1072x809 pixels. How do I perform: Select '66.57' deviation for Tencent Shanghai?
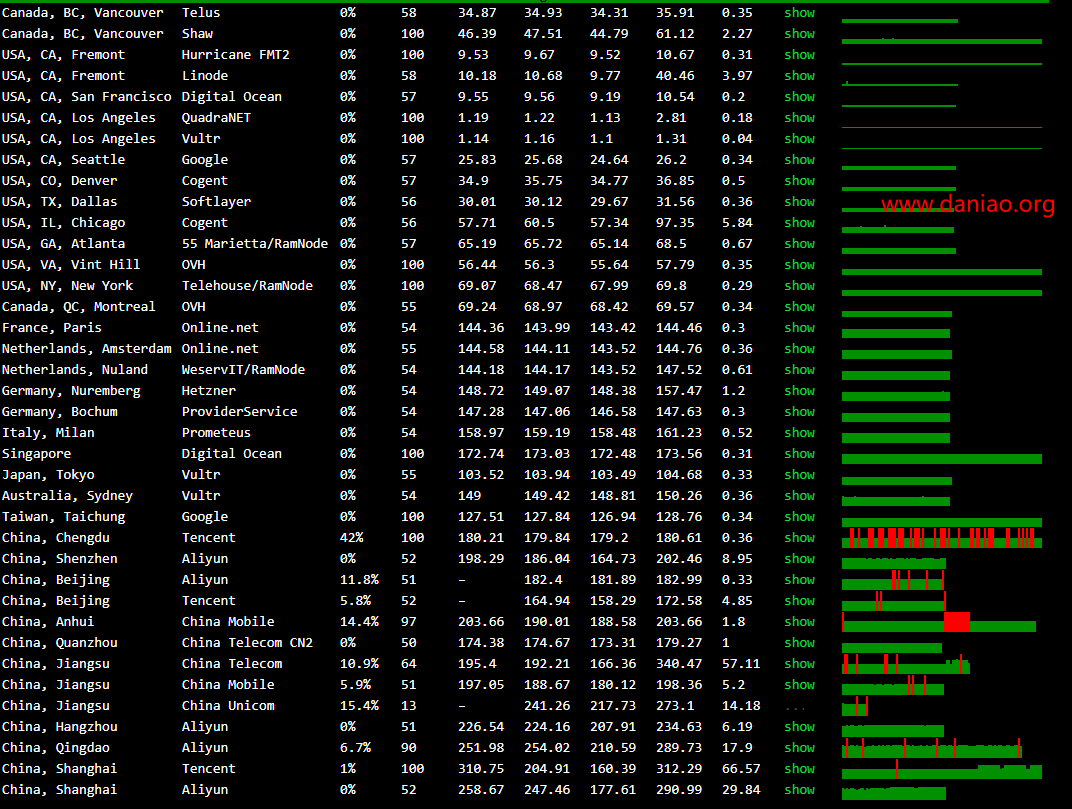click(741, 769)
